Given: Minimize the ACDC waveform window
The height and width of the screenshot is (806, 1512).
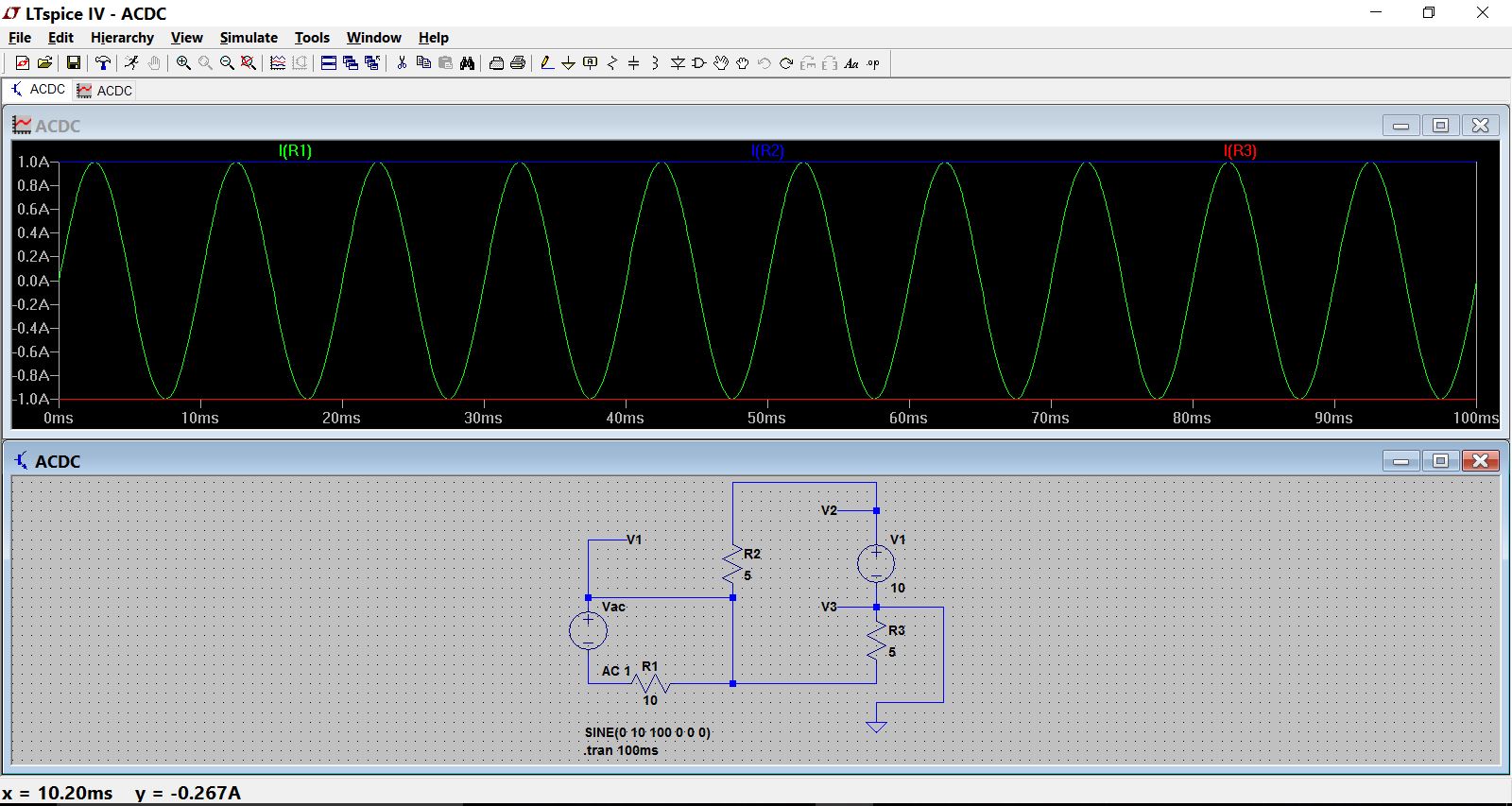Looking at the screenshot, I should [x=1400, y=125].
